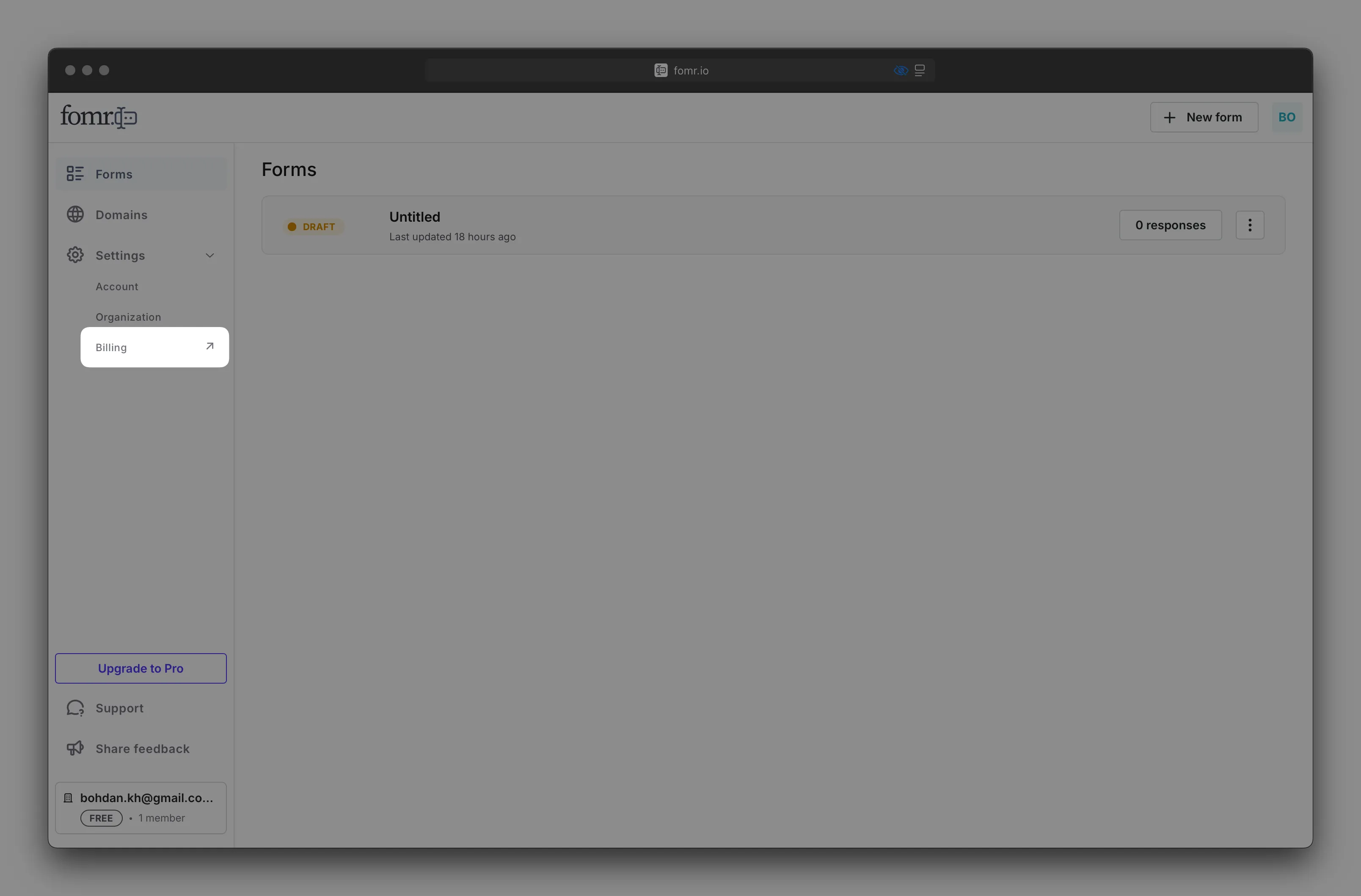This screenshot has width=1361, height=896.
Task: Click the FREE plan badge
Action: [101, 818]
